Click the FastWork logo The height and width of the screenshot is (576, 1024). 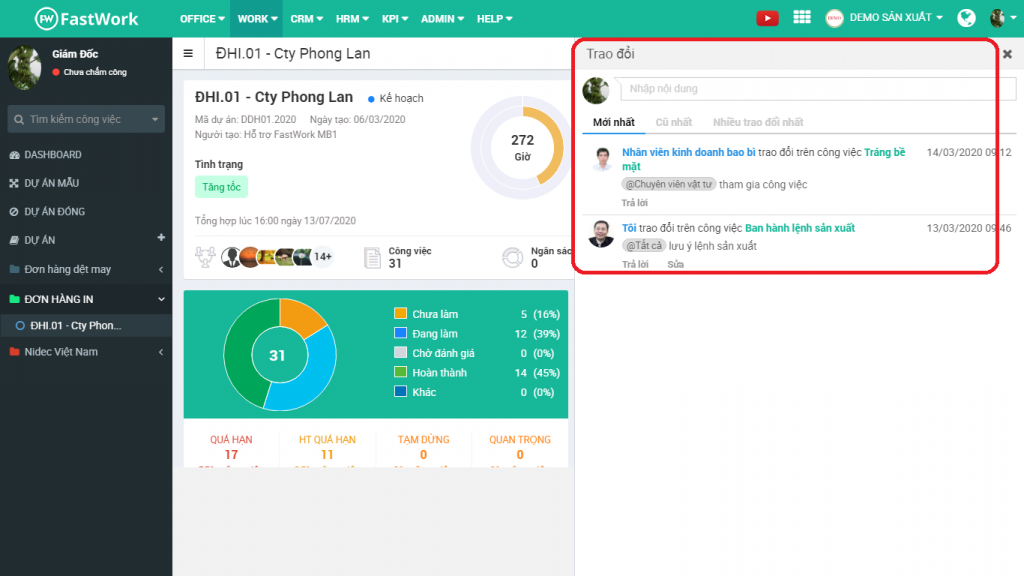(x=86, y=18)
